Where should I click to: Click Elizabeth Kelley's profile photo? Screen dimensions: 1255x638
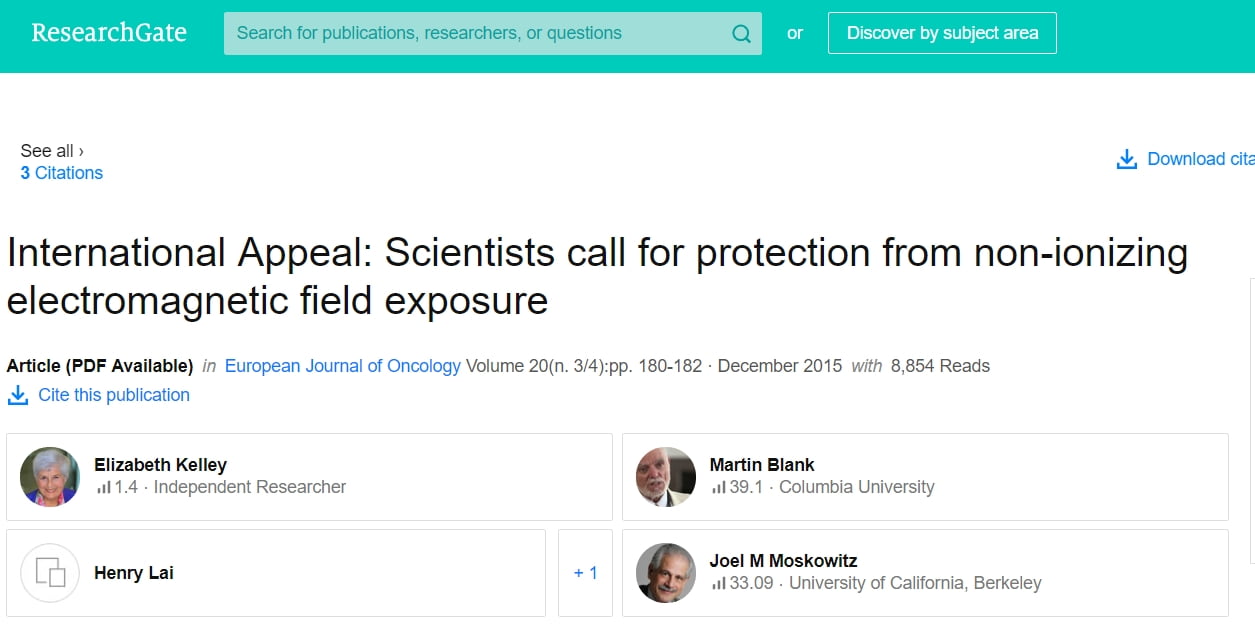click(x=50, y=477)
